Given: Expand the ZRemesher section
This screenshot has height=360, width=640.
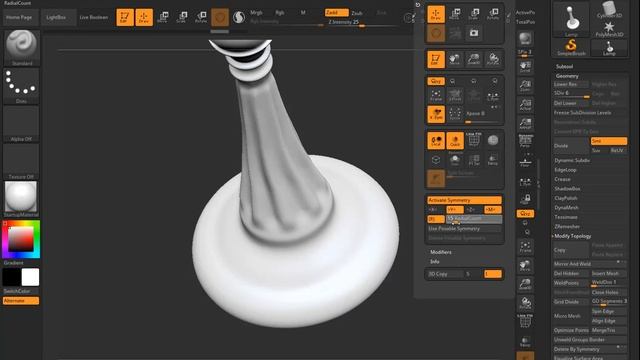Looking at the screenshot, I should pos(567,226).
